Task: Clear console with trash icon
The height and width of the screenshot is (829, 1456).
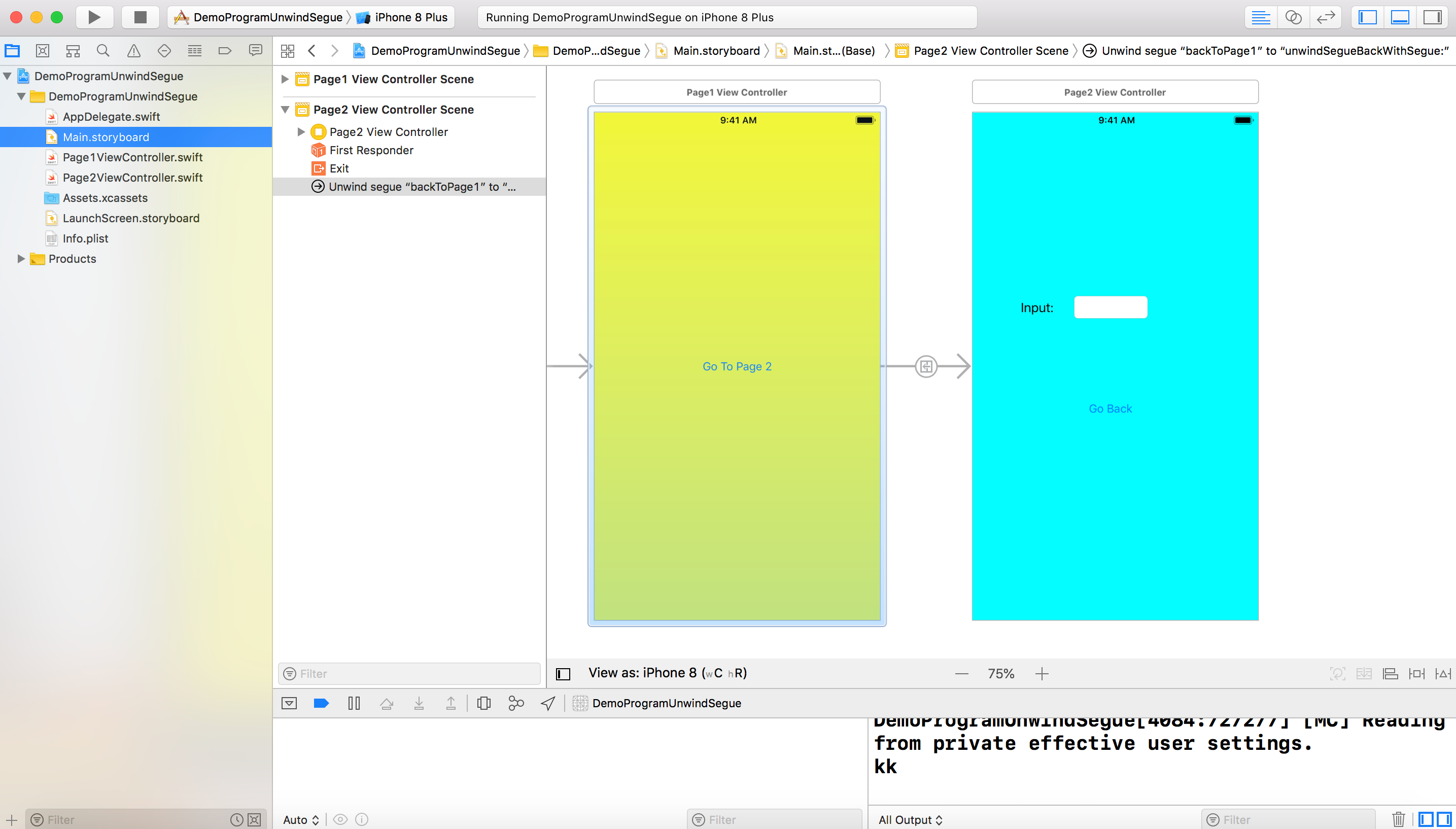Action: point(1398,819)
